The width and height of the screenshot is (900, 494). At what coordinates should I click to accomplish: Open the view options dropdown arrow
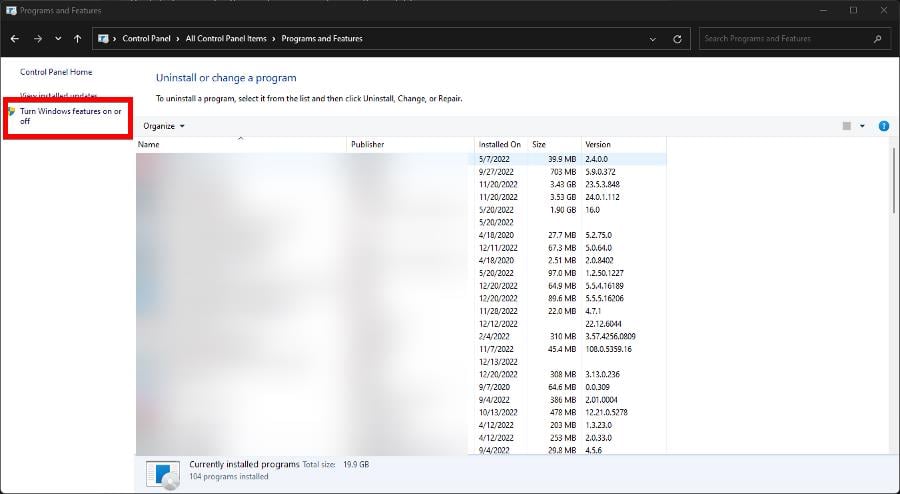tap(862, 126)
